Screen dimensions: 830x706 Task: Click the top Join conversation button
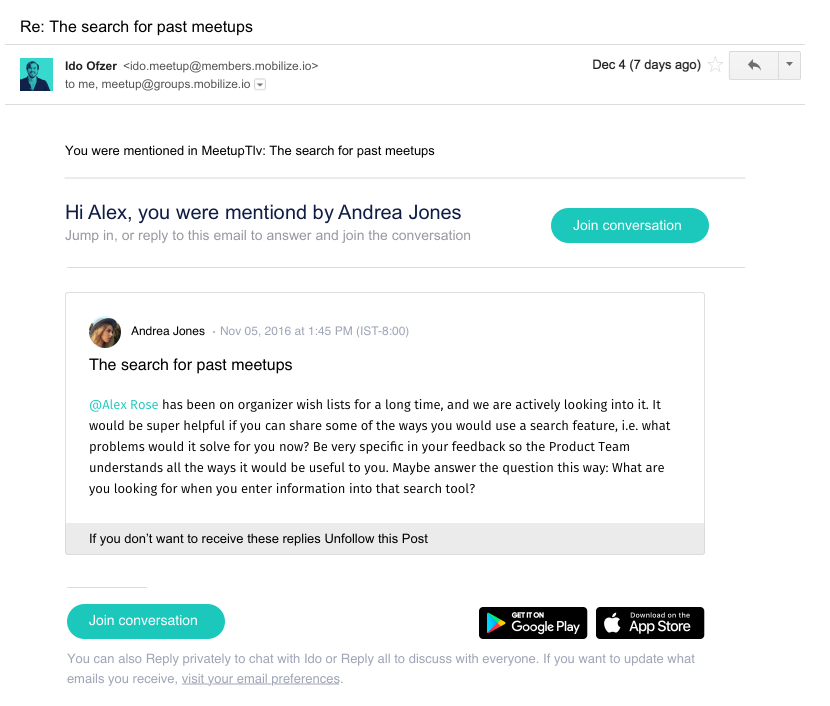(629, 225)
